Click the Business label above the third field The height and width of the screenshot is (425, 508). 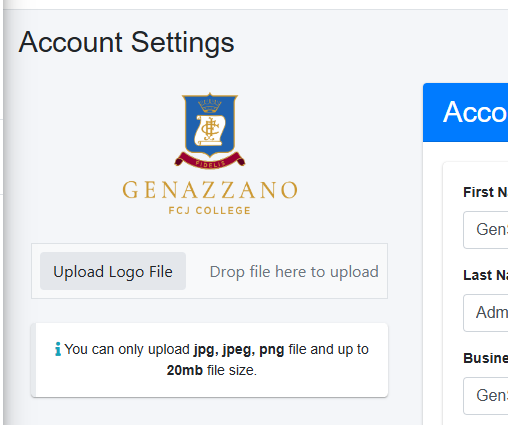(x=486, y=358)
